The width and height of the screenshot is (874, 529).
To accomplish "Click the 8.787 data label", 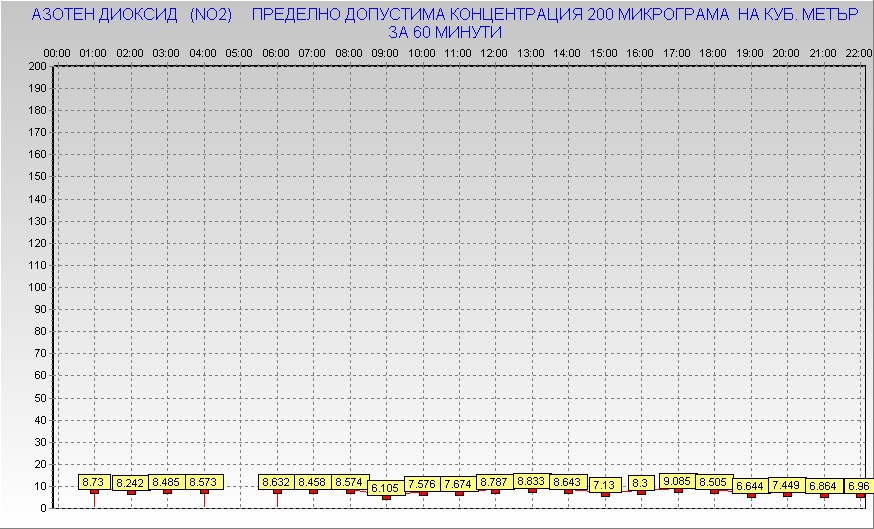I will [x=496, y=482].
